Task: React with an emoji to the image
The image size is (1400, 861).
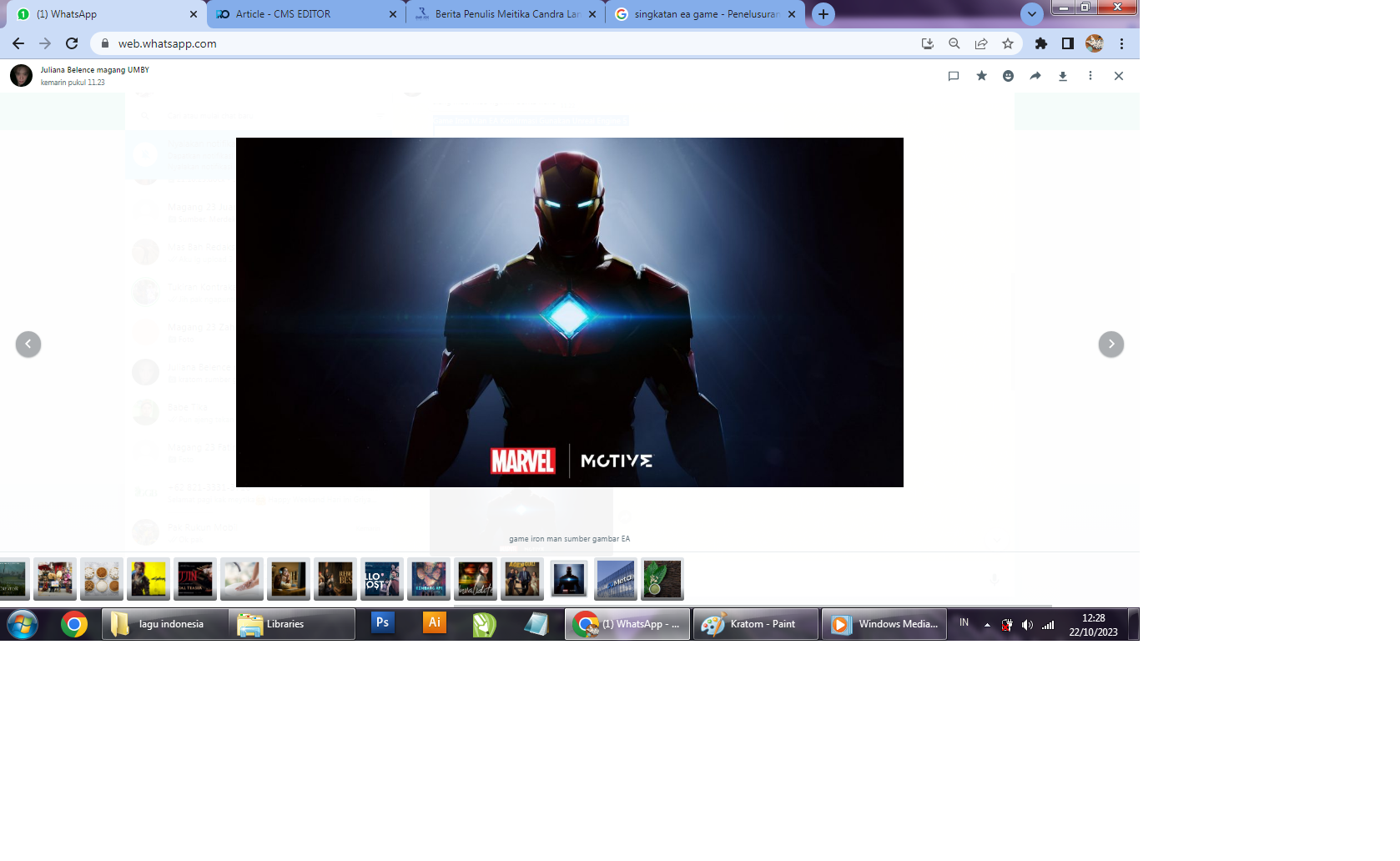Action: coord(1009,75)
